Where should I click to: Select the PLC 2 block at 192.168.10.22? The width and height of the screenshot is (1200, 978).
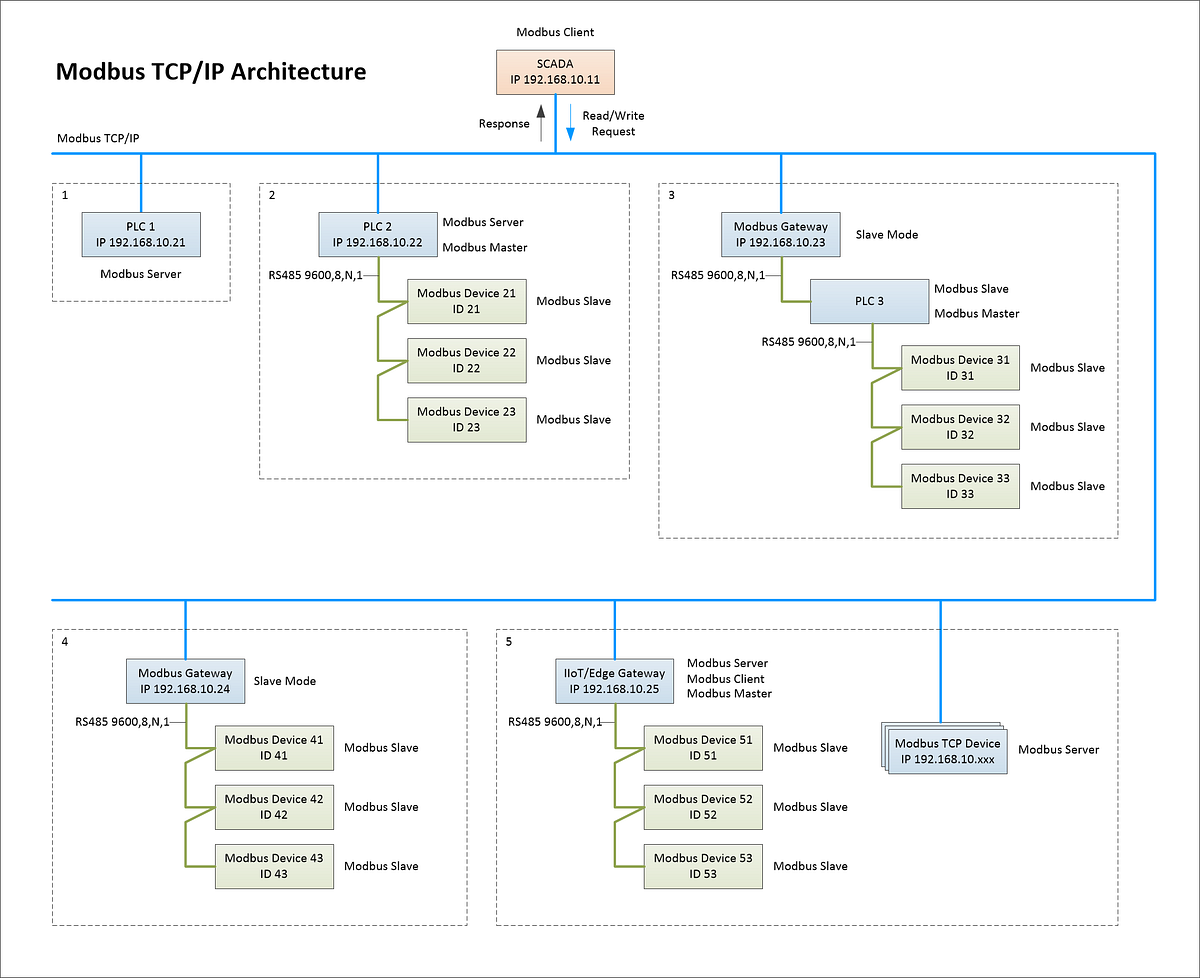coord(378,234)
